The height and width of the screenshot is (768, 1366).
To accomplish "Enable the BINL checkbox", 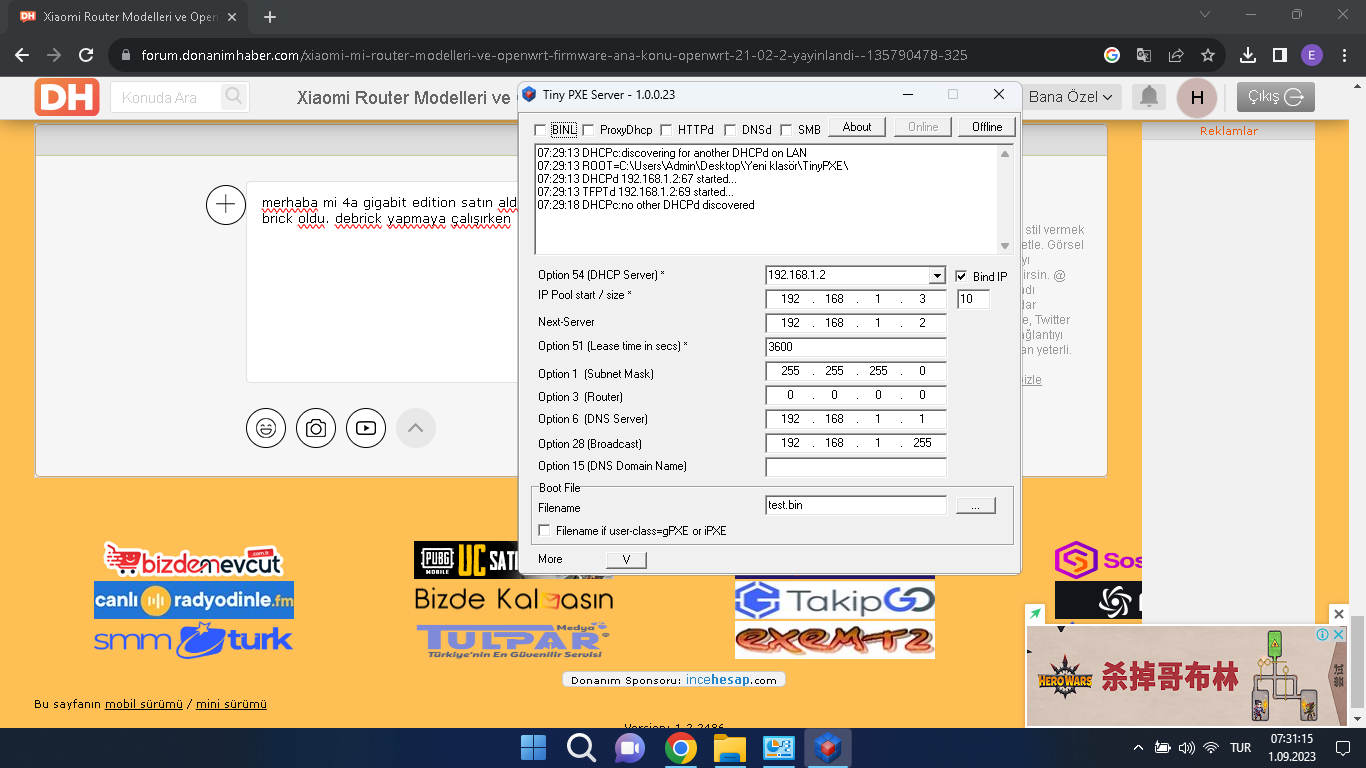I will 541,130.
